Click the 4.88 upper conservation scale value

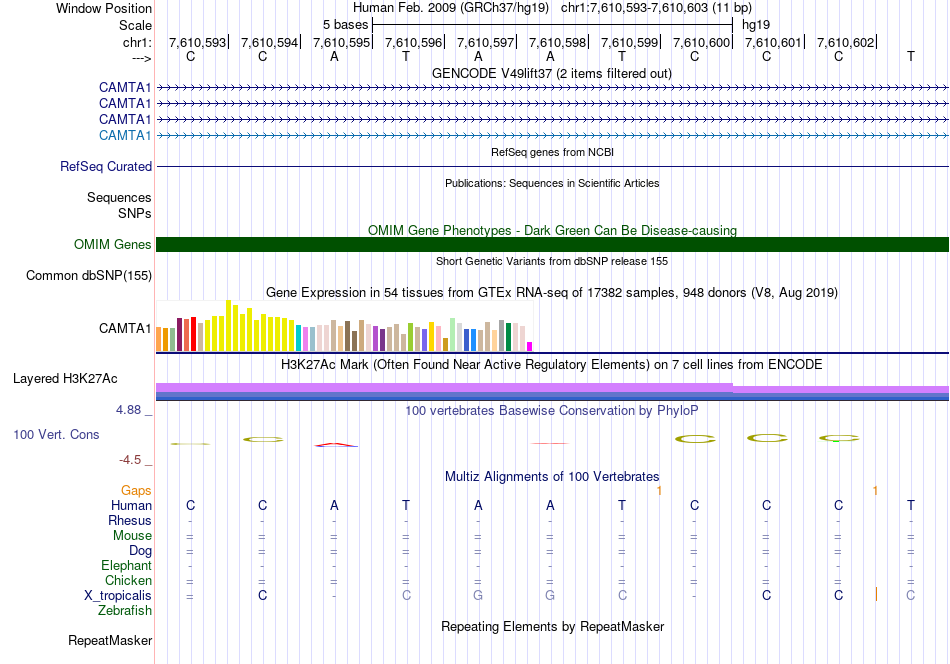coord(128,410)
